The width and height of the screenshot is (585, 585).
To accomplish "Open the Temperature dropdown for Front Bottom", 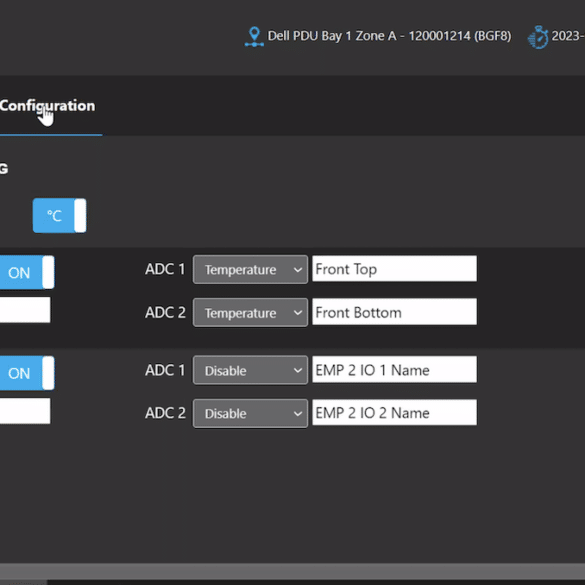I will (x=250, y=313).
